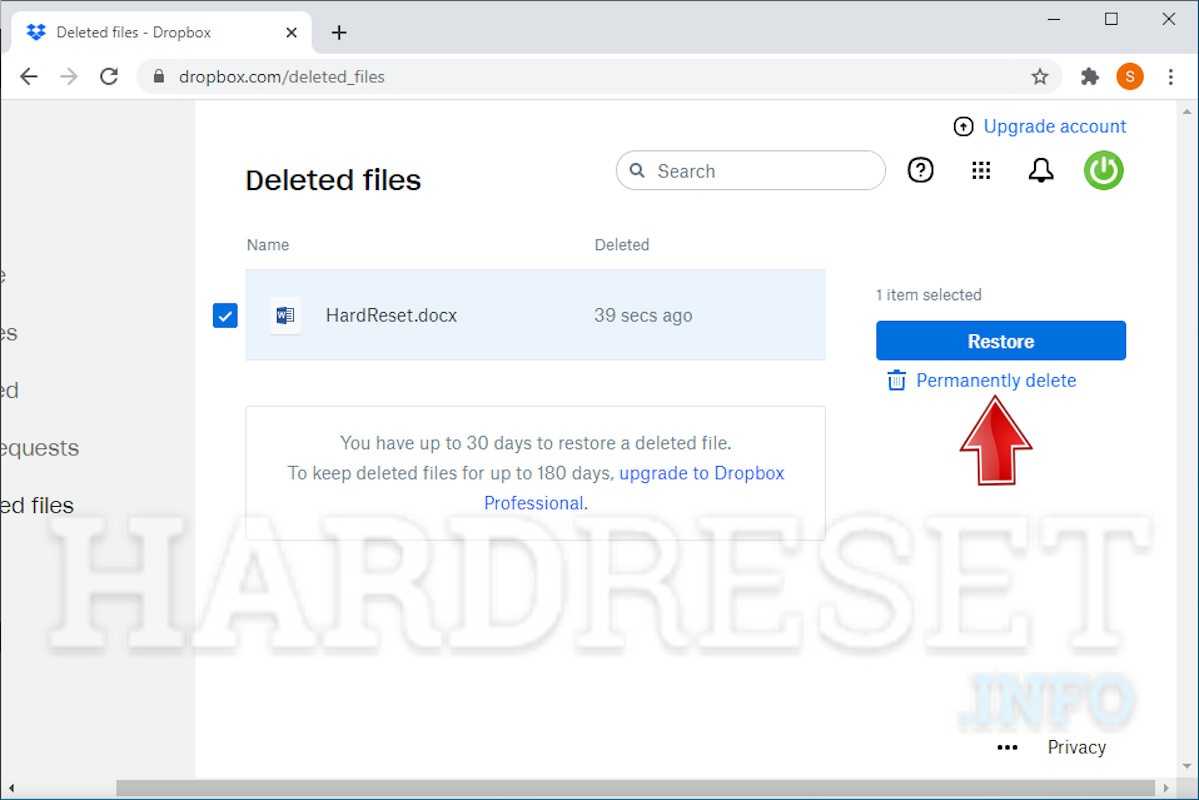The image size is (1199, 800).
Task: Click the Search field
Action: [x=751, y=171]
